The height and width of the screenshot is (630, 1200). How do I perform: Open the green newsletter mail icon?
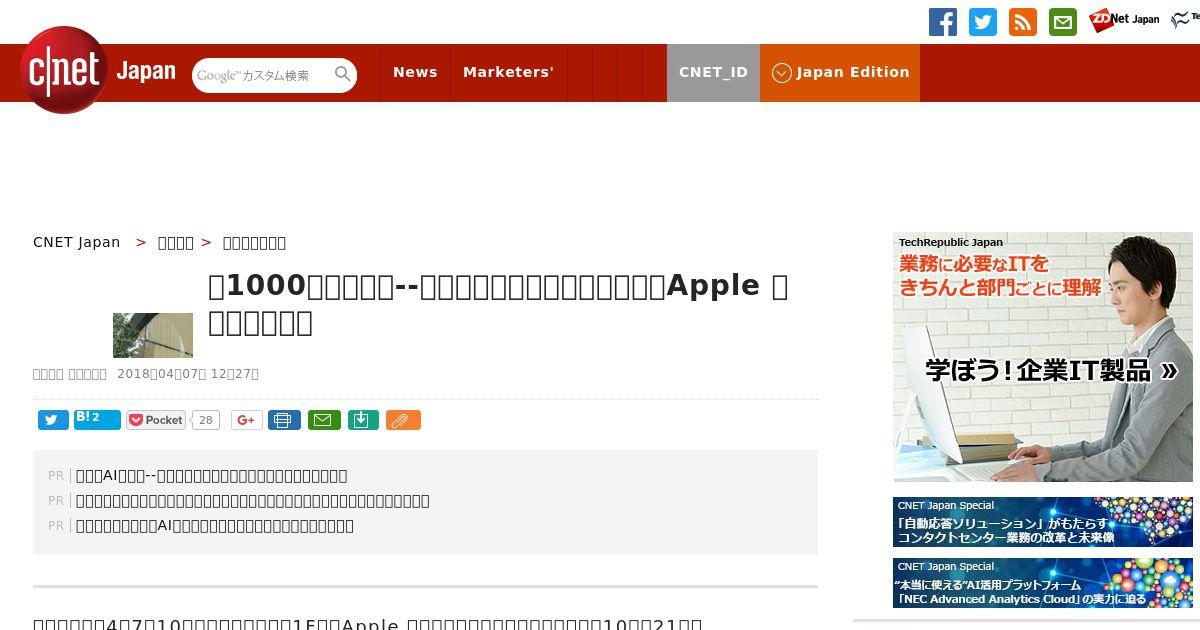pyautogui.click(x=1063, y=22)
